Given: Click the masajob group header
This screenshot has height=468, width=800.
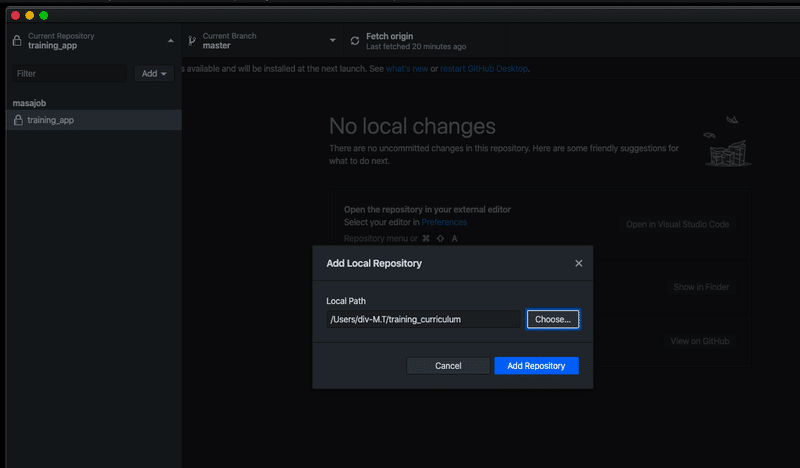Looking at the screenshot, I should click(29, 103).
